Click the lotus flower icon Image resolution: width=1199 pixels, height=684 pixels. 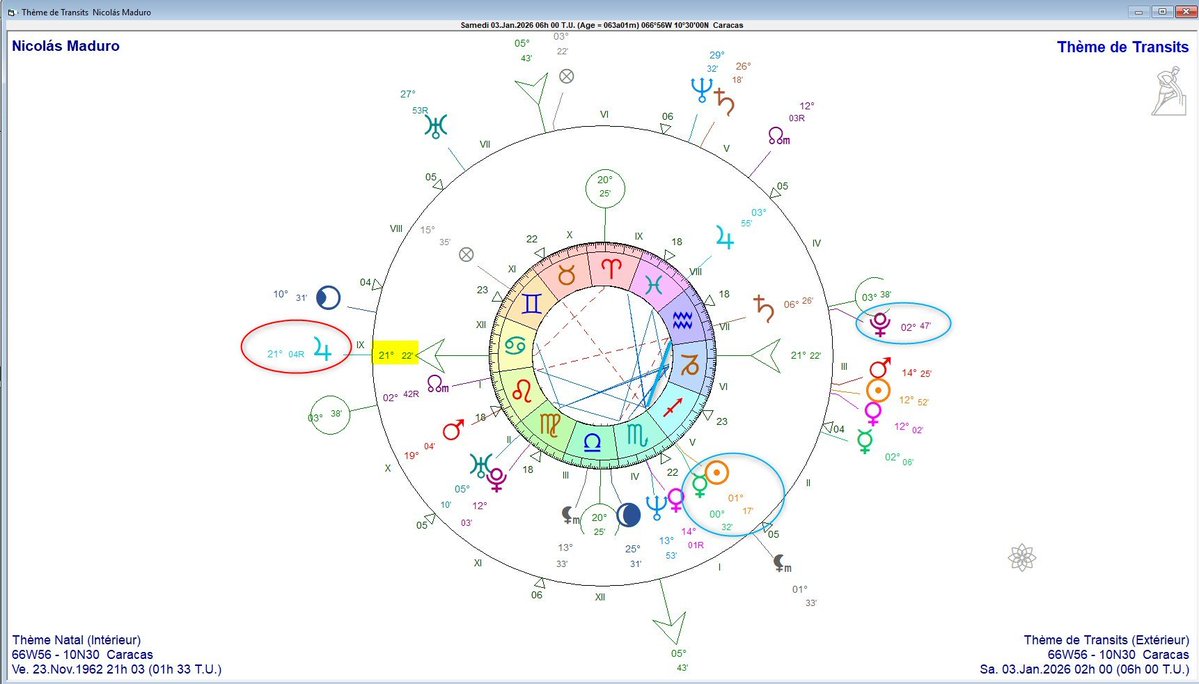click(x=1022, y=558)
